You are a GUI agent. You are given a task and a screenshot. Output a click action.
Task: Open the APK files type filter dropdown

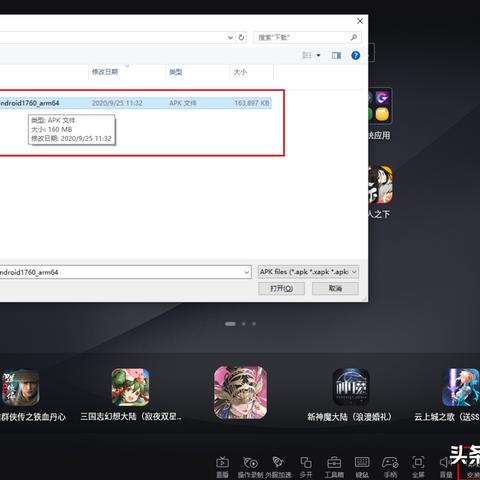[308, 272]
